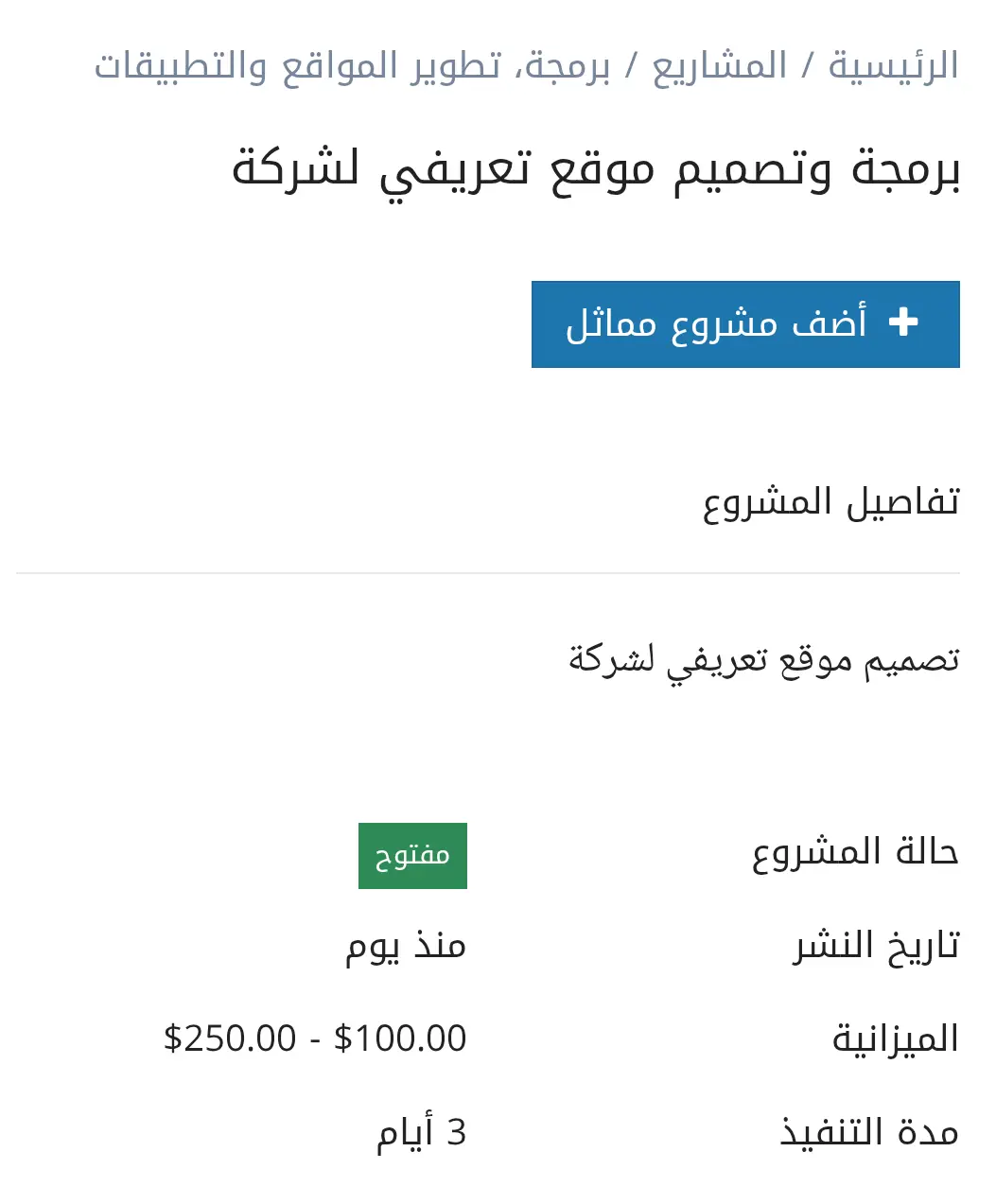Image resolution: width=996 pixels, height=1204 pixels.
Task: Click the page title 'برمجة وتصميم موقع تعريفي لشركة'
Action: coord(596,170)
